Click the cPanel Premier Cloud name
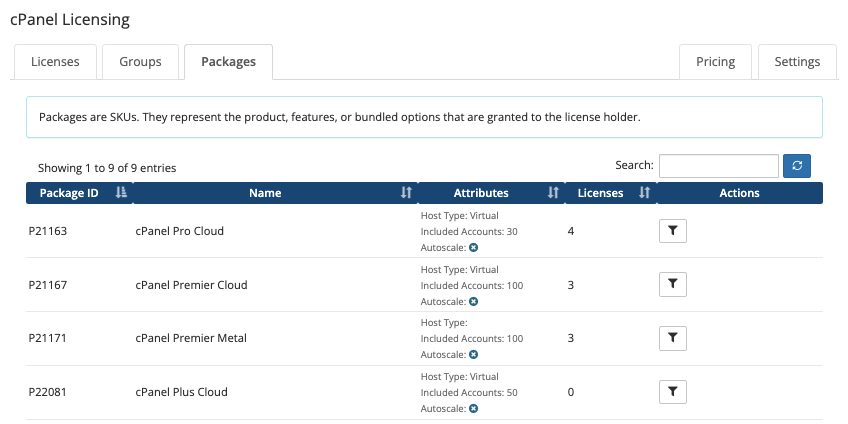Image resolution: width=848 pixels, height=424 pixels. pos(191,284)
